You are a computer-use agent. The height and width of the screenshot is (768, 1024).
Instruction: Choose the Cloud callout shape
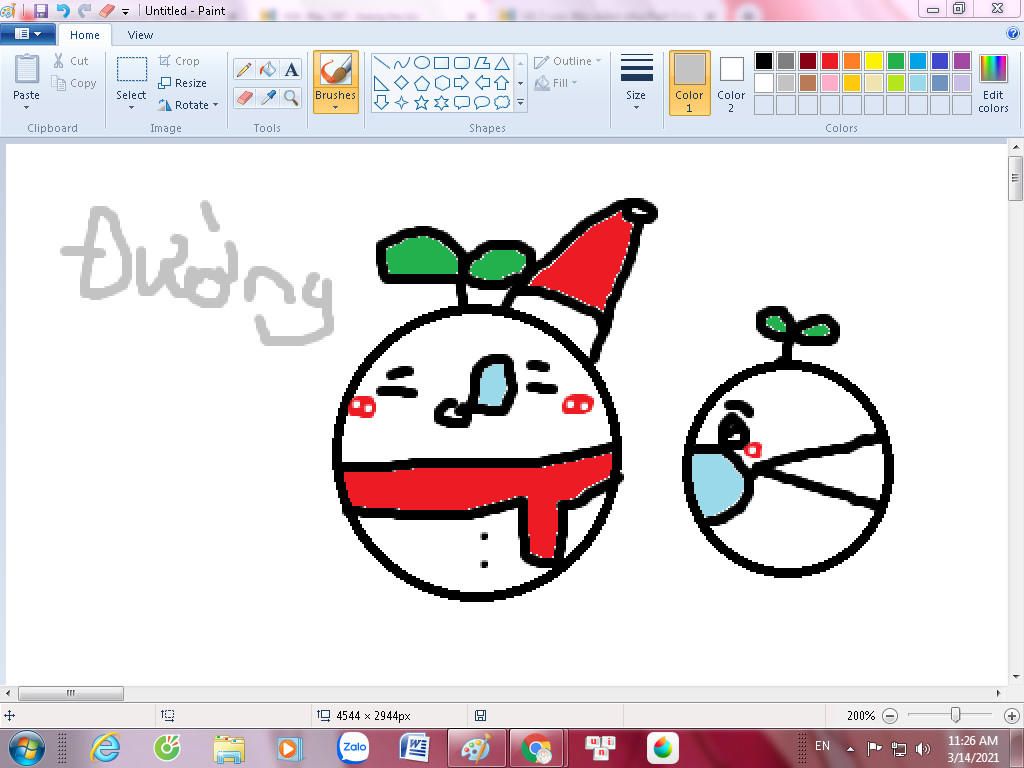(x=502, y=103)
